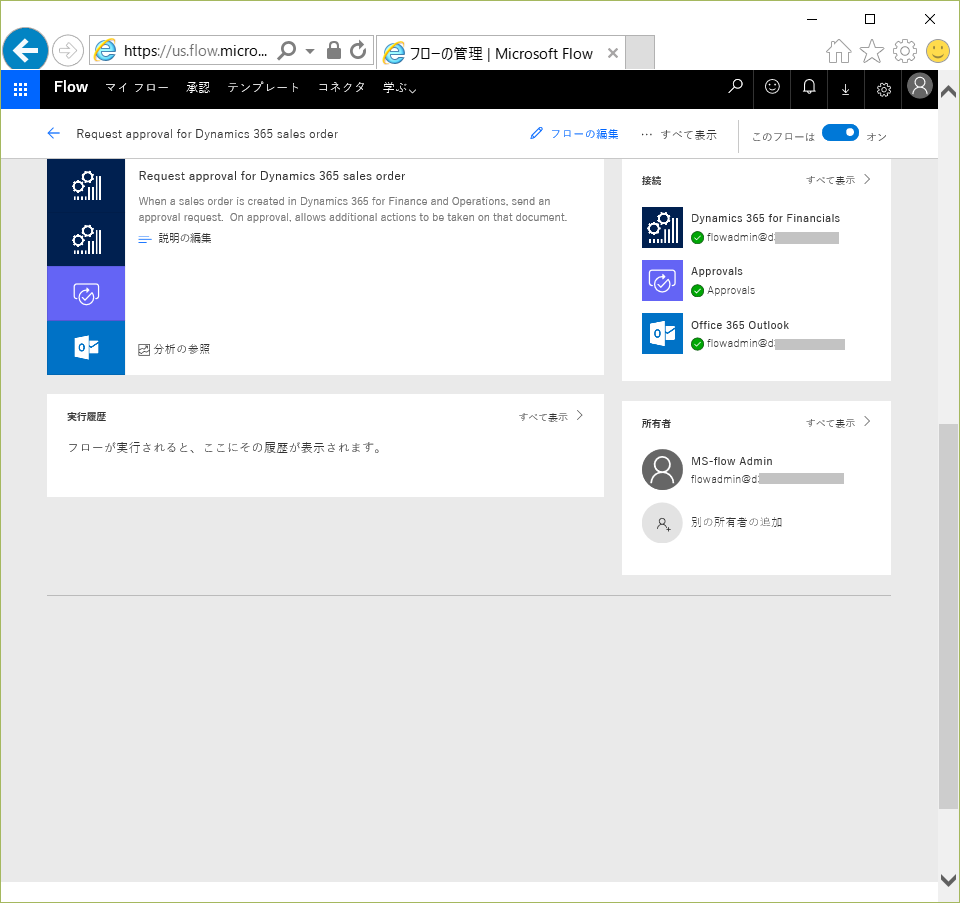Open the notifications bell icon
The height and width of the screenshot is (903, 960).
coord(809,87)
